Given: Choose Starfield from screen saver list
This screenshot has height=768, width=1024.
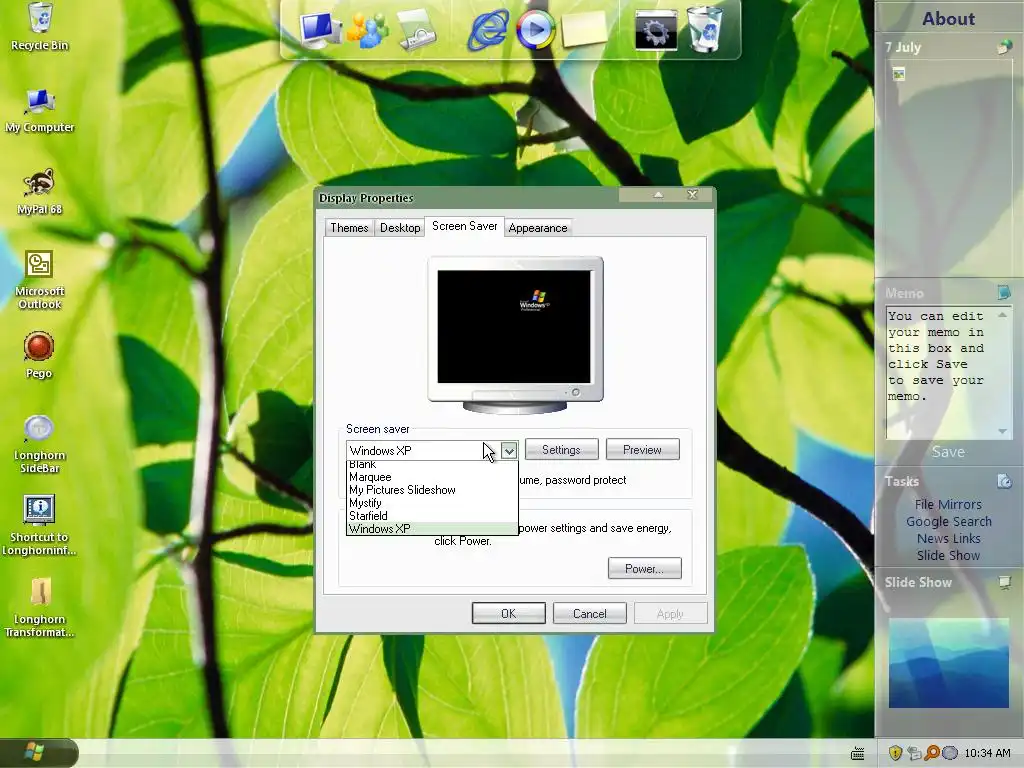Looking at the screenshot, I should [x=432, y=516].
